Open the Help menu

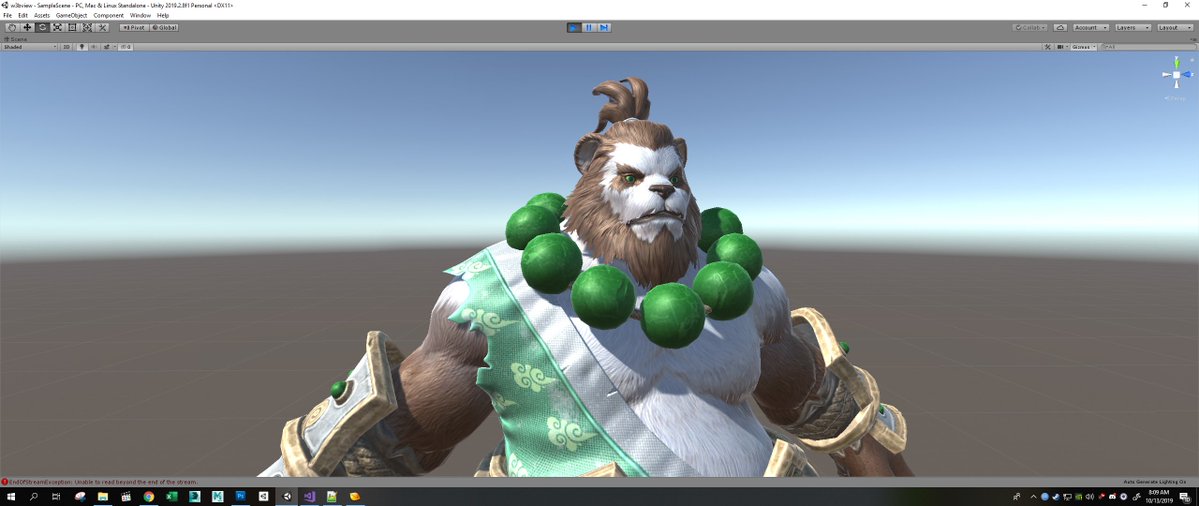click(163, 15)
